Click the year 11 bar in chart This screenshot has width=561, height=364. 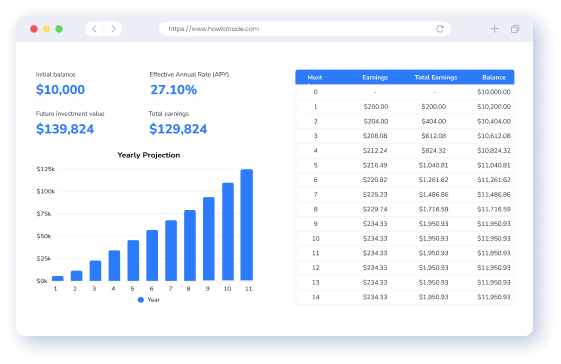coord(247,225)
